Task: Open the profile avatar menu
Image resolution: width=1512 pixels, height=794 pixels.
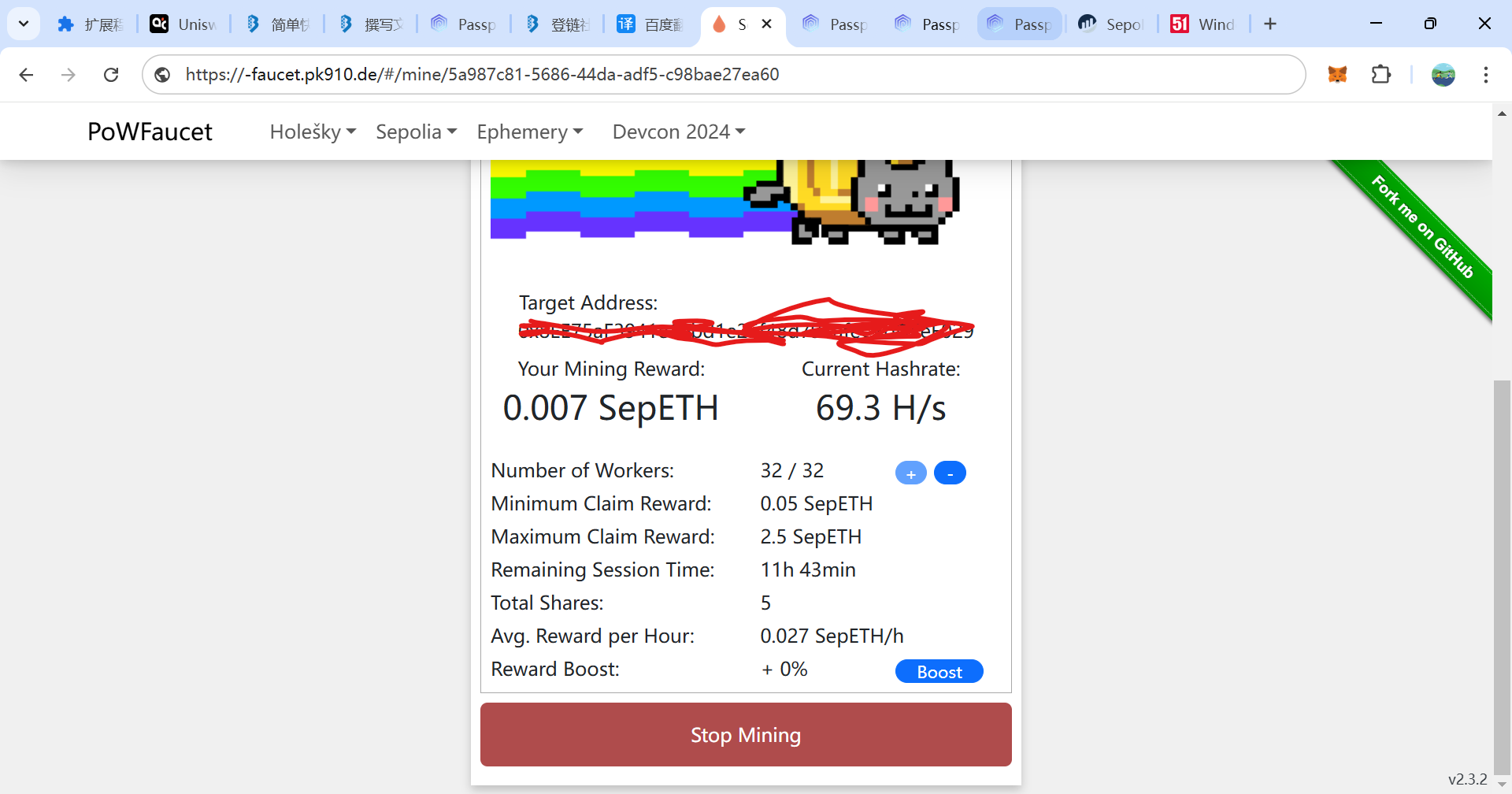Action: [1443, 75]
